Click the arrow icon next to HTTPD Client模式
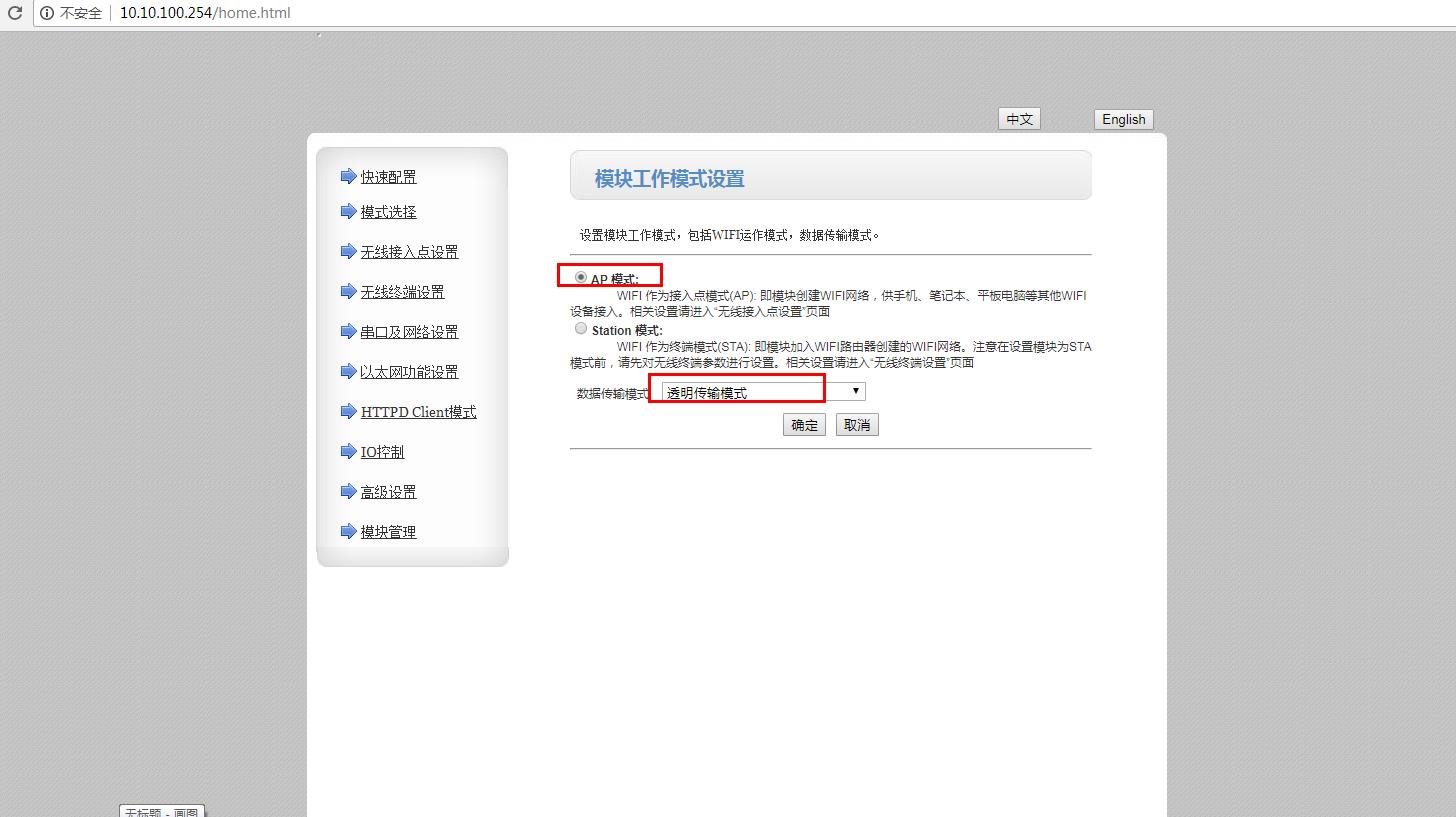Screen dimensions: 1456x817 [348, 412]
